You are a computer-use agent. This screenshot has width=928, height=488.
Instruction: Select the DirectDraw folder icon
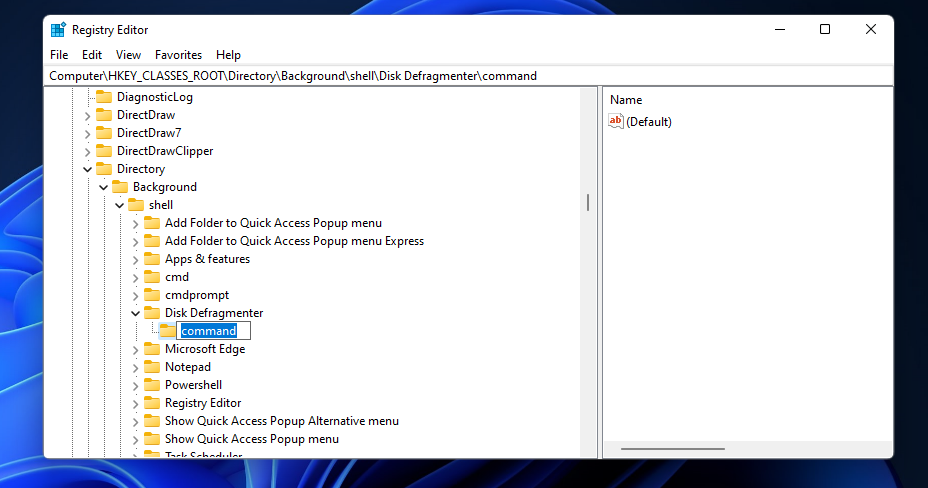[x=104, y=115]
